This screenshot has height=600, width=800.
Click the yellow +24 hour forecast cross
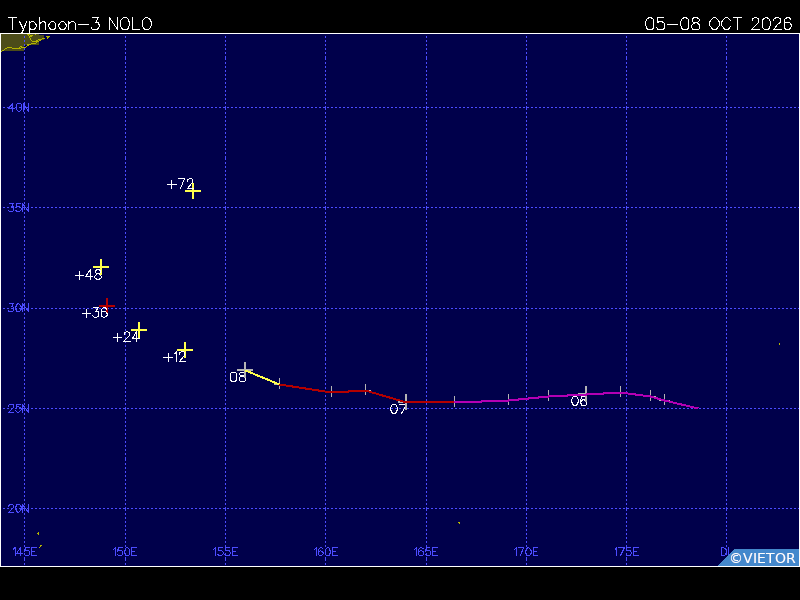coord(139,330)
